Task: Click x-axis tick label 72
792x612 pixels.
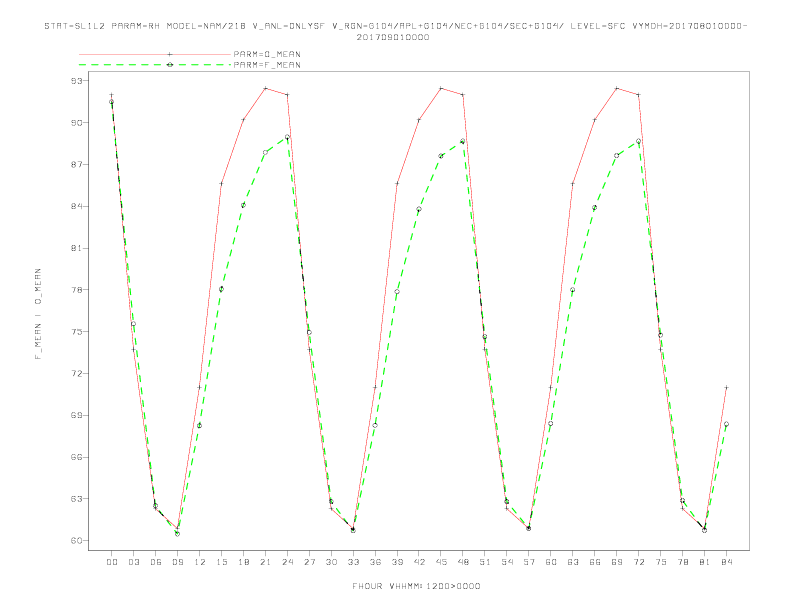Action: point(638,562)
